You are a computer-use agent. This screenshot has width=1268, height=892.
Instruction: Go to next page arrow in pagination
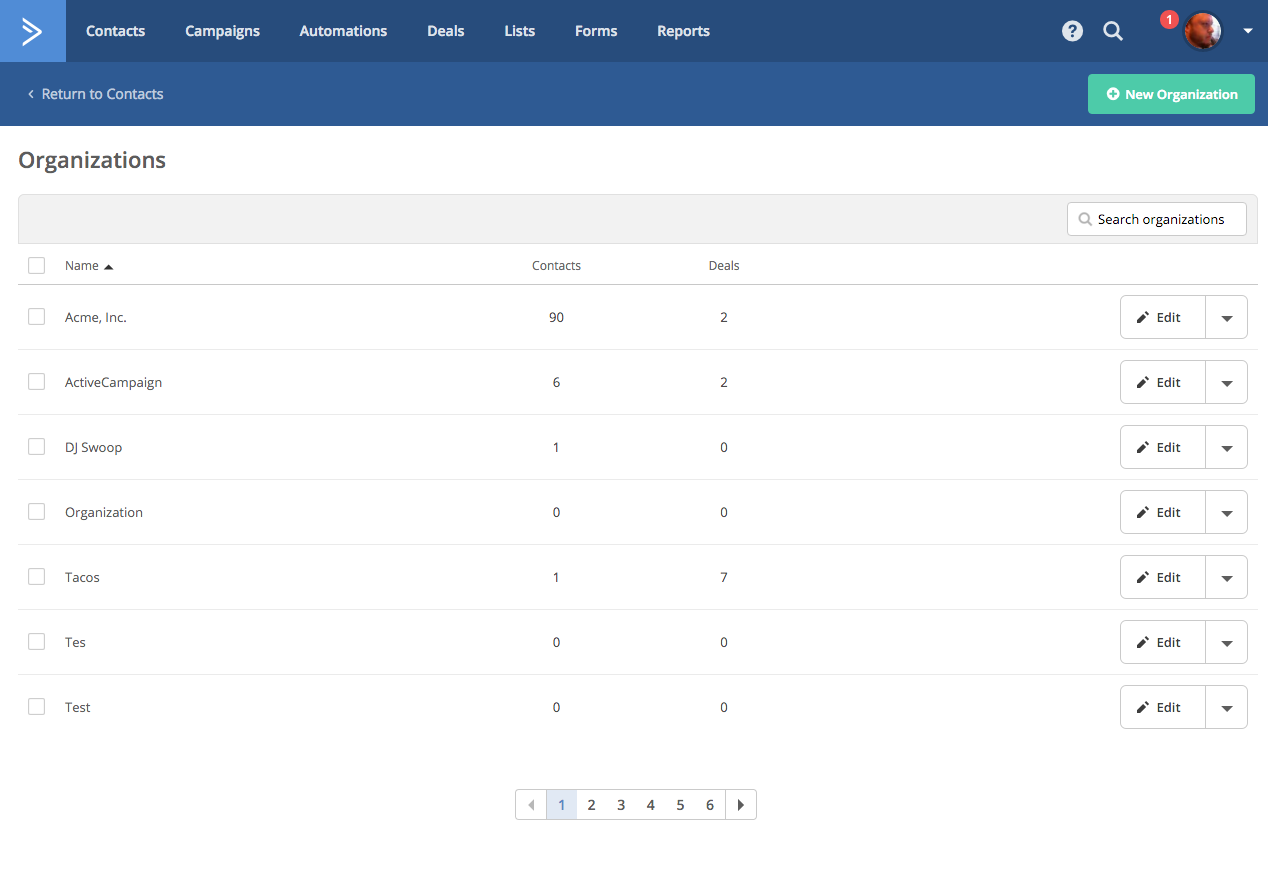point(741,805)
